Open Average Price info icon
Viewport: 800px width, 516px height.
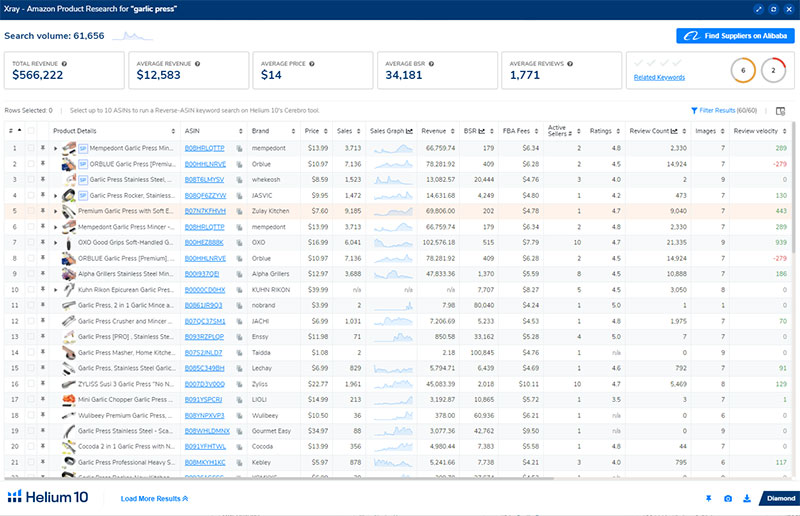pos(312,64)
